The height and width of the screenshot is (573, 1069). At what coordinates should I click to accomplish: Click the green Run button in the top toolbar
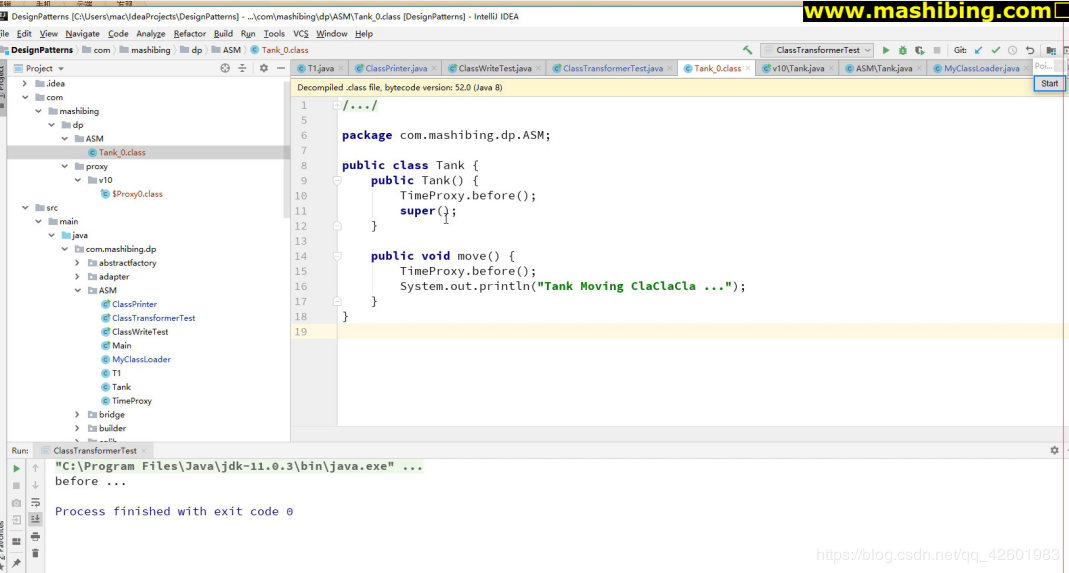pos(886,50)
